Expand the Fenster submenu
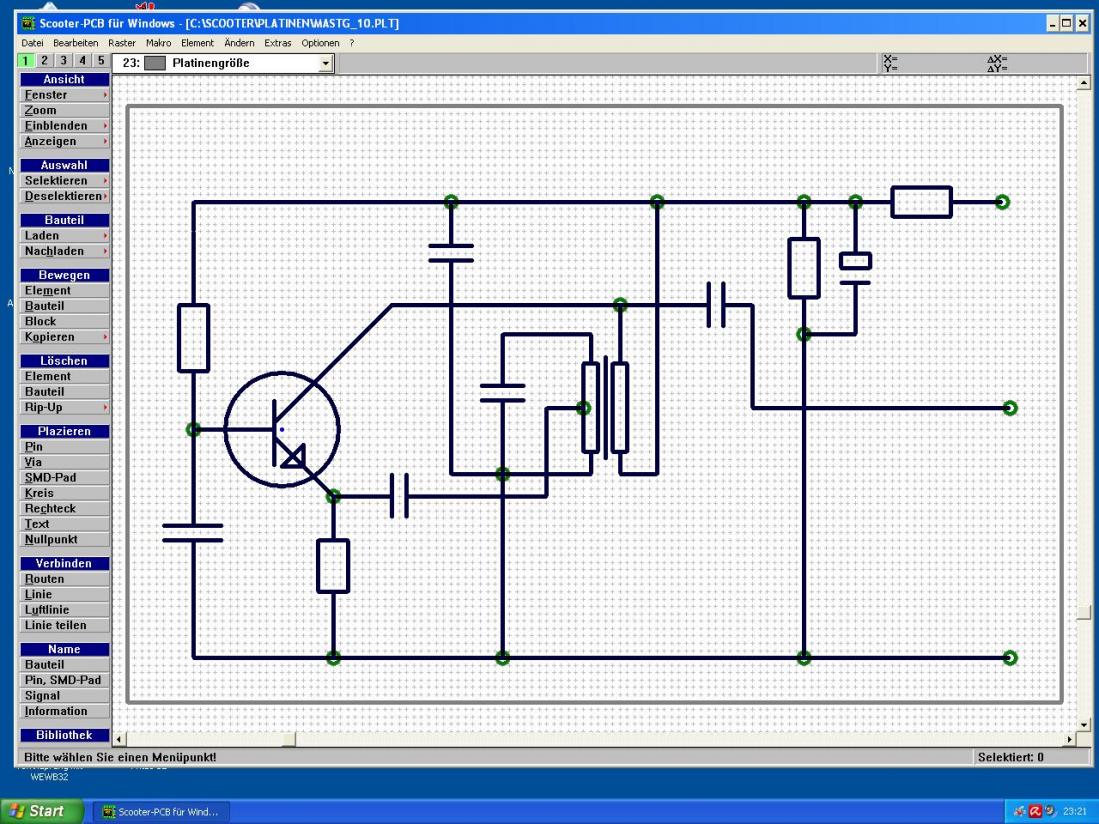Image resolution: width=1099 pixels, height=824 pixels. [65, 95]
